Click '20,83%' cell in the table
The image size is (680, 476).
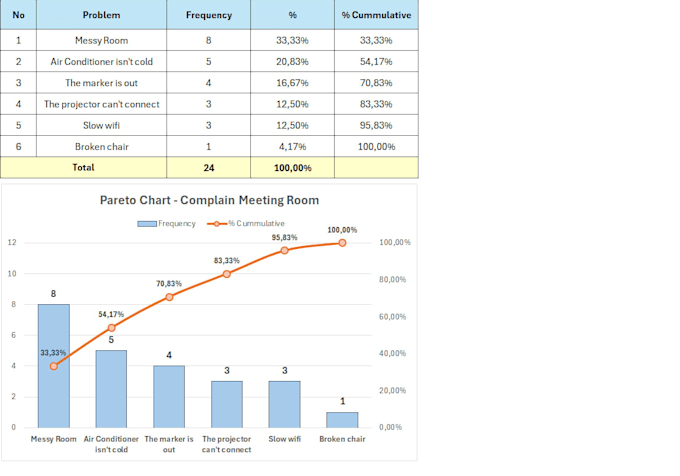[292, 62]
